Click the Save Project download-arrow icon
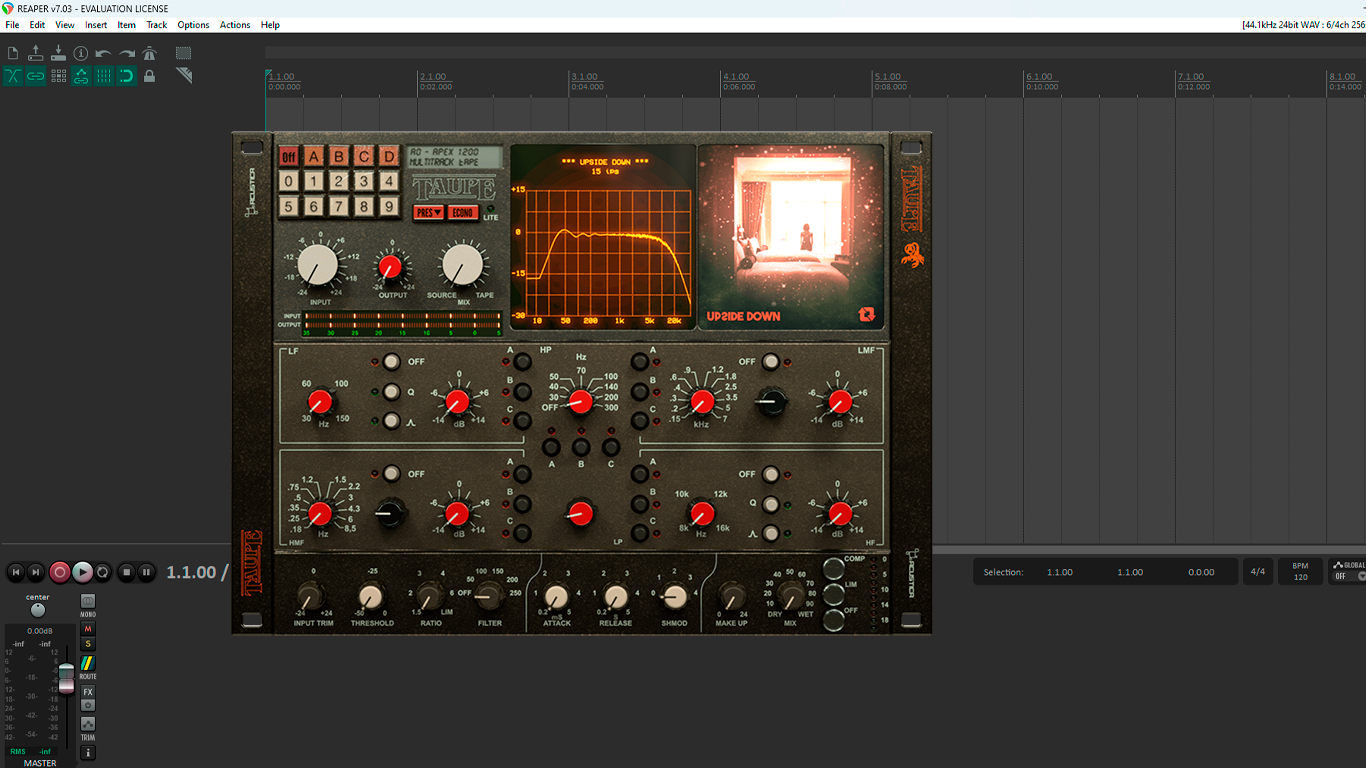 (x=58, y=53)
